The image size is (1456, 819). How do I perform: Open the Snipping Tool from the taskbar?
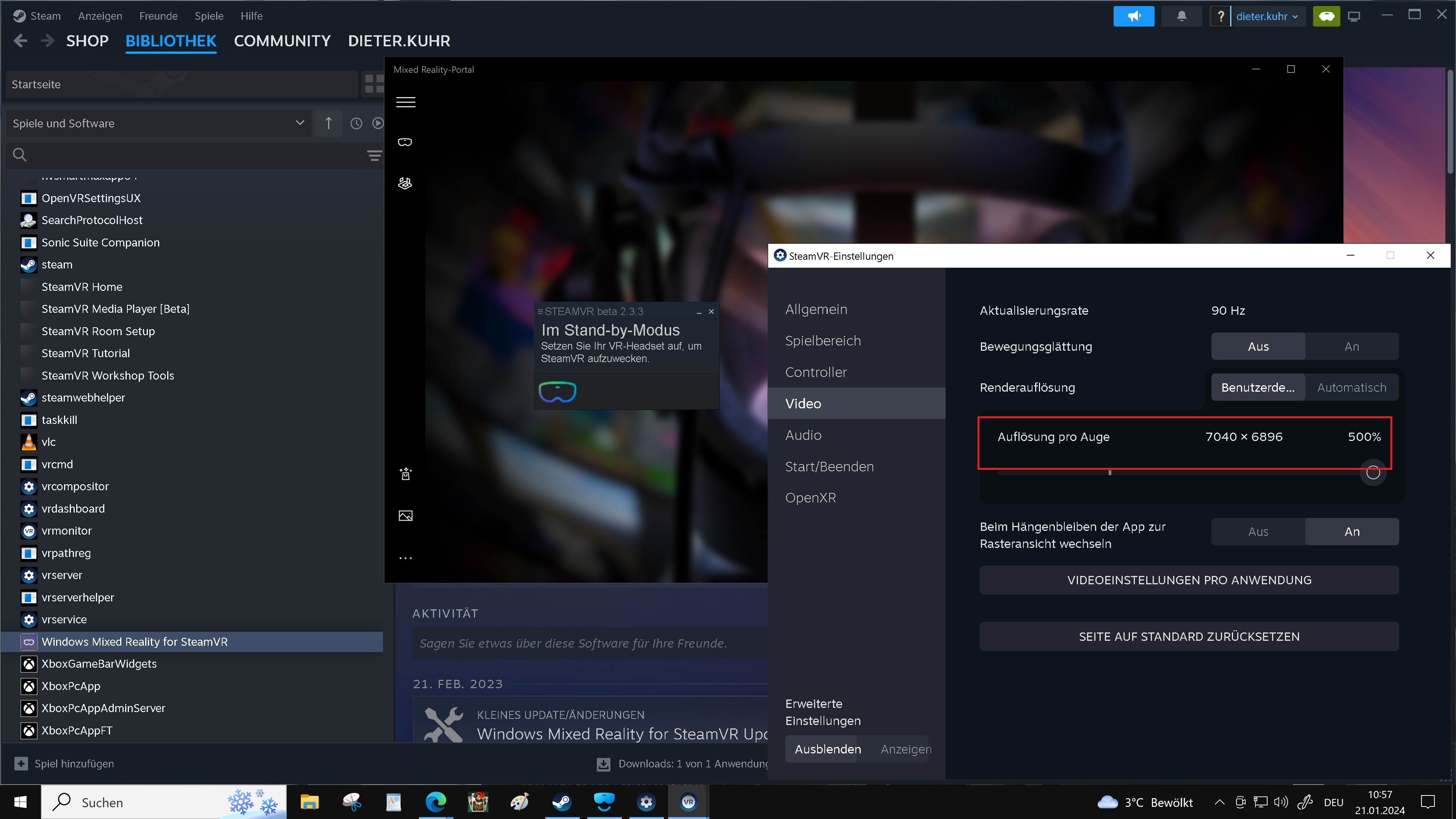(351, 802)
